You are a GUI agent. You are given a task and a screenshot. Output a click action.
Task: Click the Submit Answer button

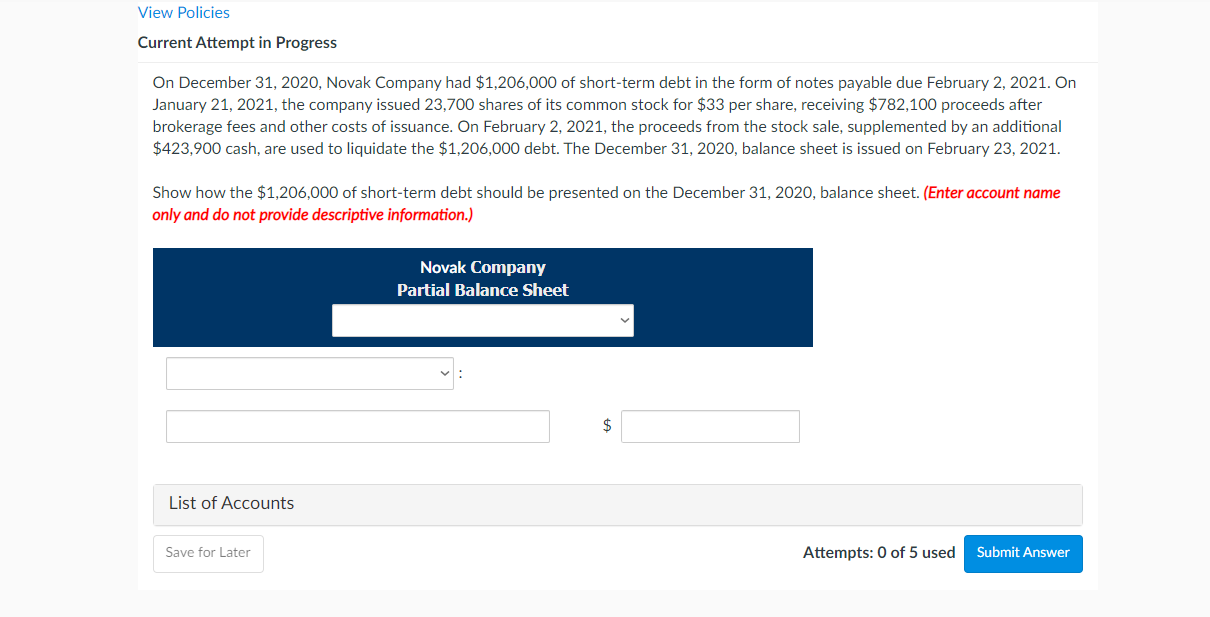(x=1023, y=553)
